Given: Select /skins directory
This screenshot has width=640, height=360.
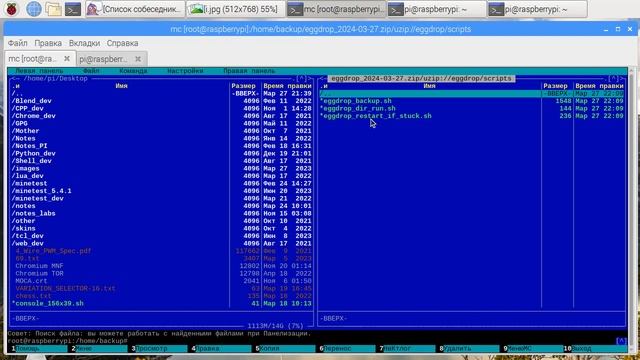Looking at the screenshot, I should [x=120, y=229].
